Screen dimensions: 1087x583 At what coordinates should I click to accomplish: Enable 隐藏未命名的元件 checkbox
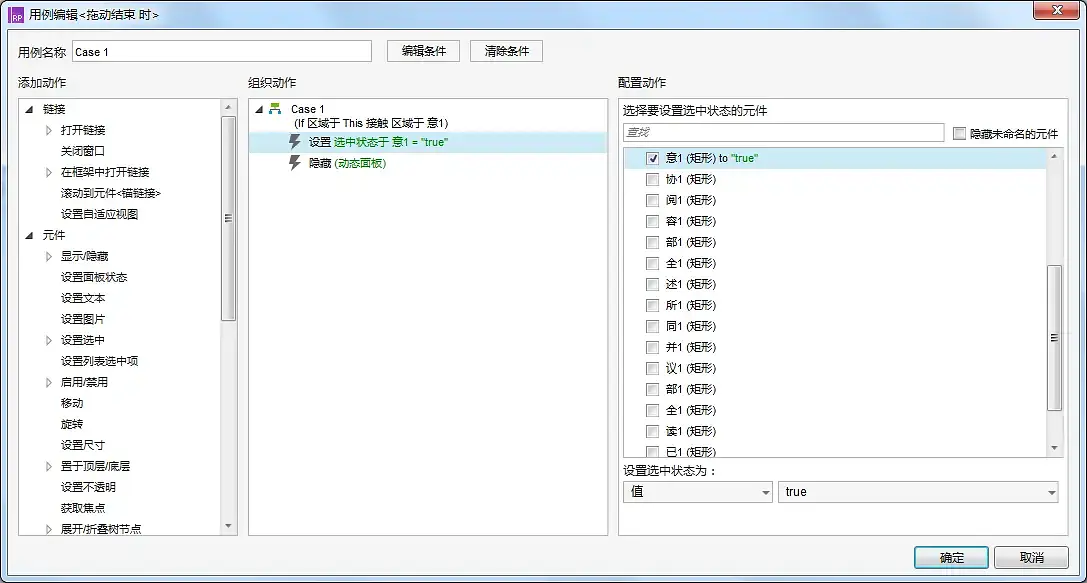(x=960, y=133)
